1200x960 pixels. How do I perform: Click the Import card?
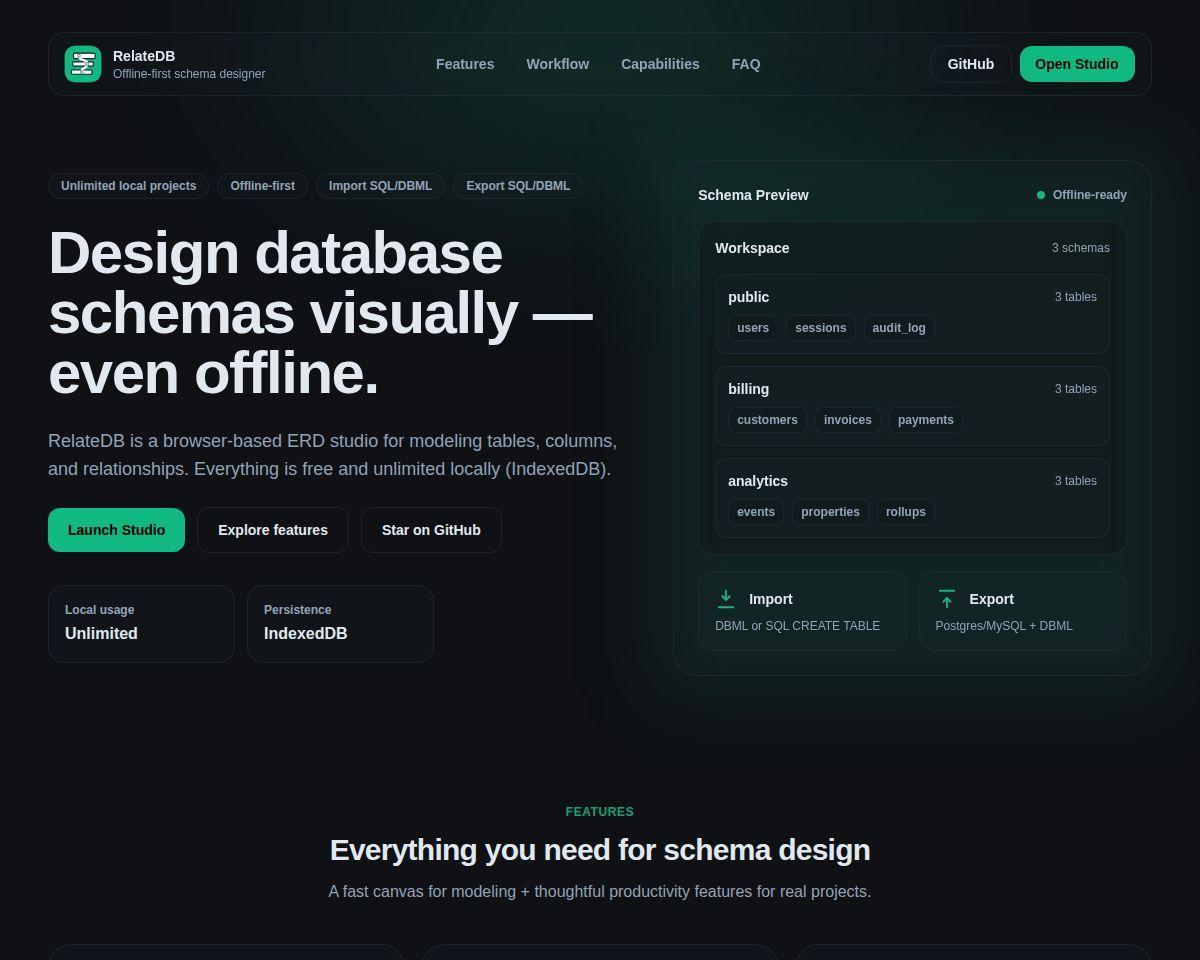tap(802, 611)
